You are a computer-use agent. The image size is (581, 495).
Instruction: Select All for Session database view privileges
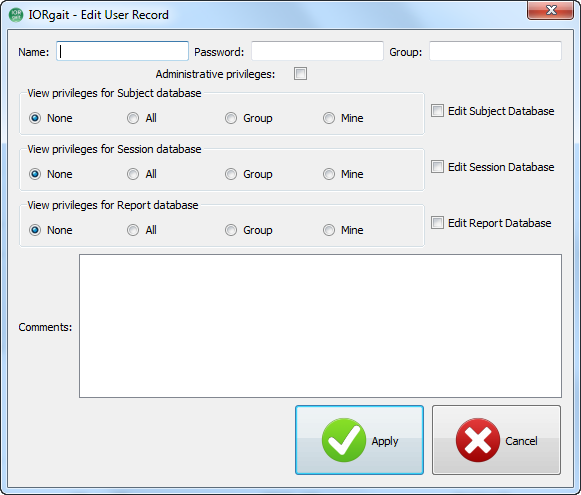(133, 174)
